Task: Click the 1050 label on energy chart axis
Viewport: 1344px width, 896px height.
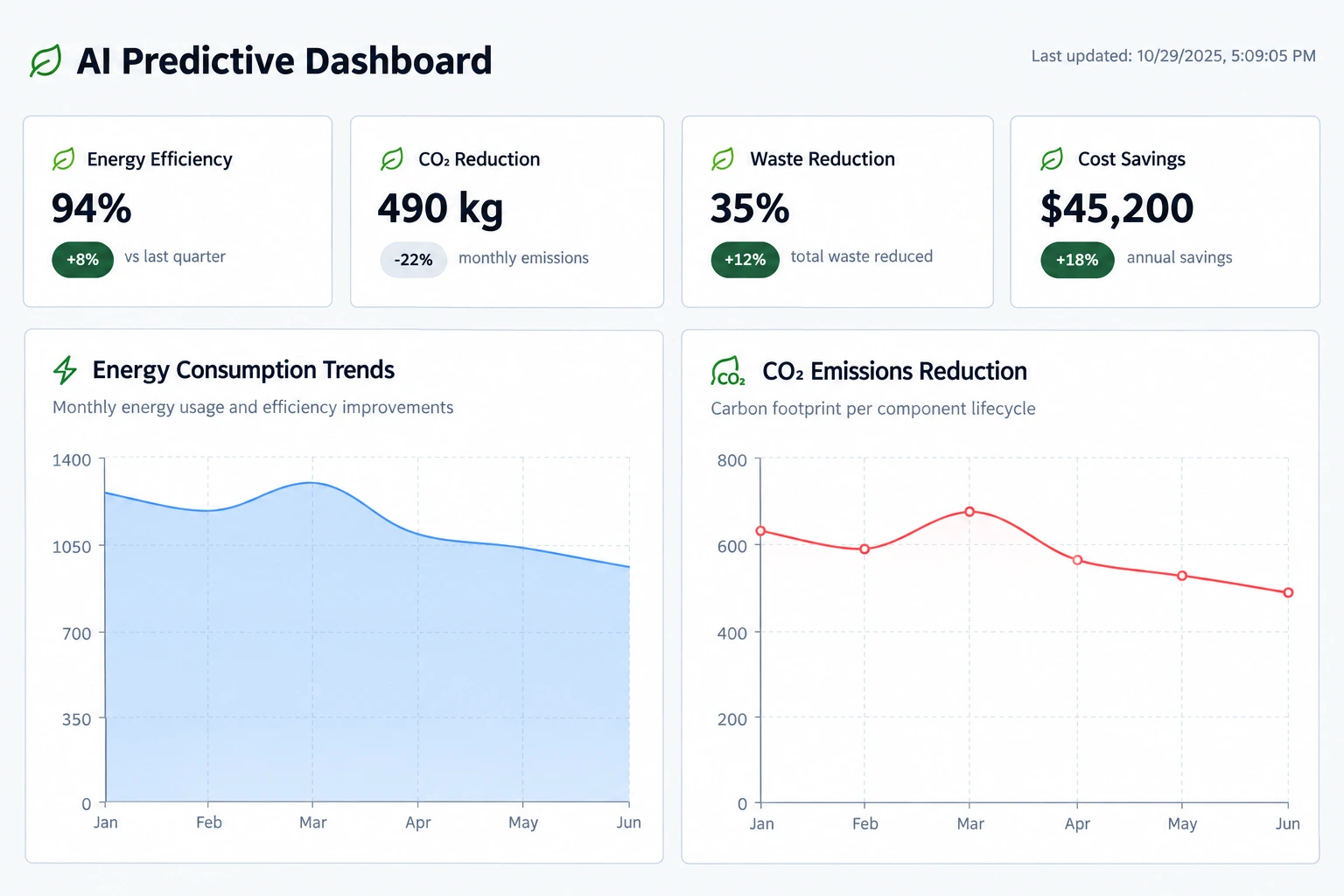Action: click(x=72, y=547)
